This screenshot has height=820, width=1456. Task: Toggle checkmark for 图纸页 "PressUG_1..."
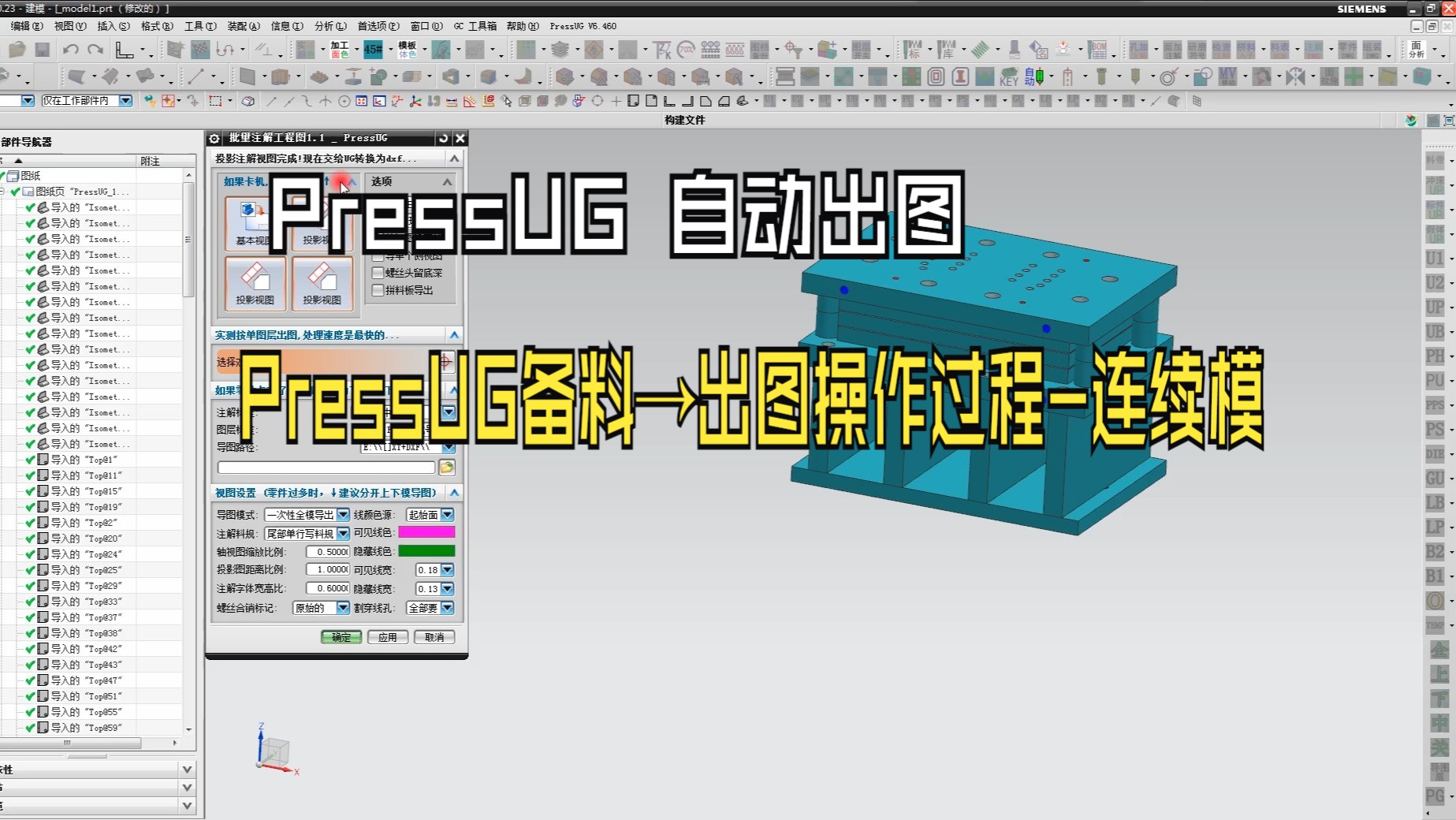pos(15,192)
